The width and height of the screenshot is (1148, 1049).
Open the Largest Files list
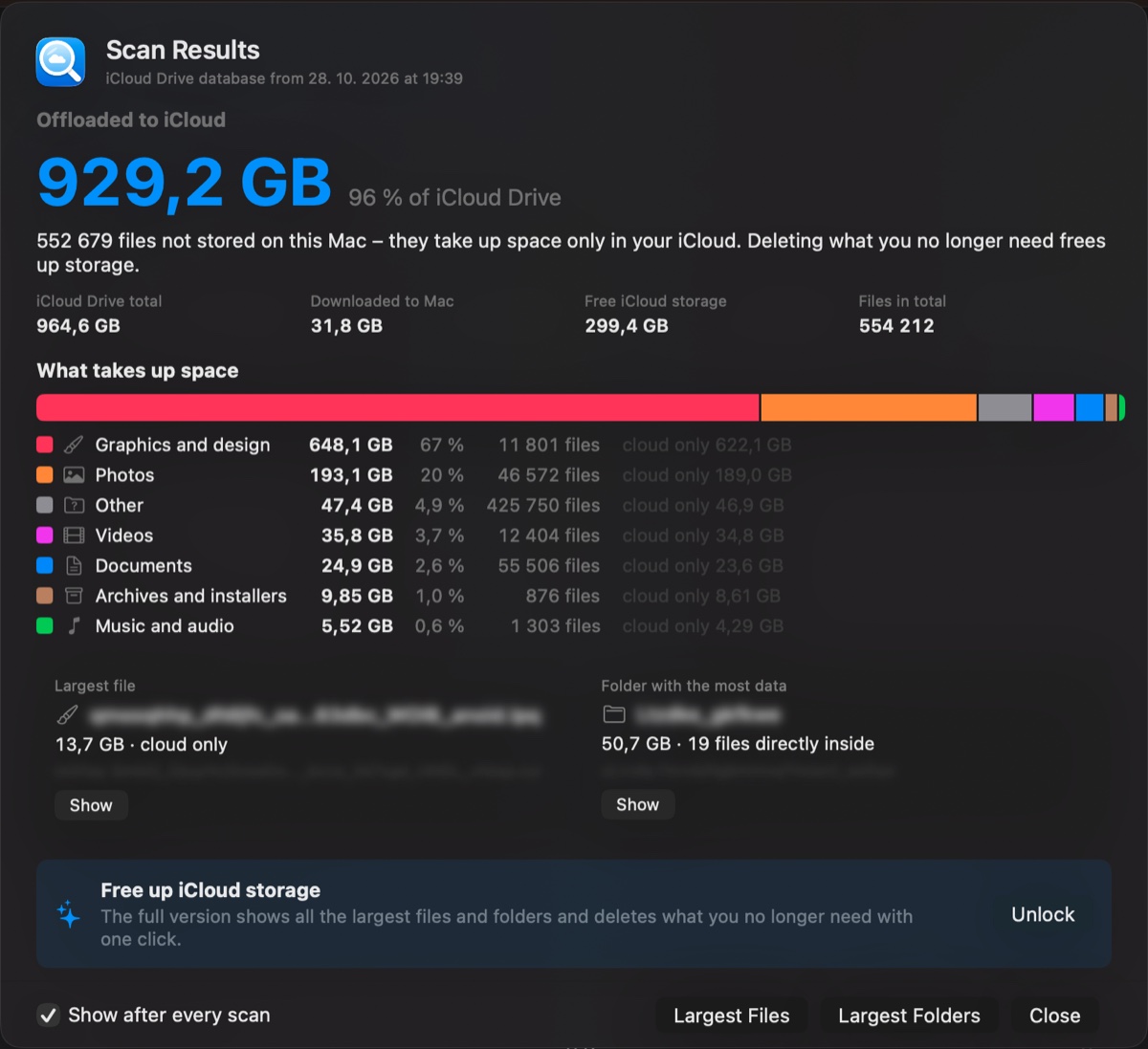pyautogui.click(x=732, y=1016)
